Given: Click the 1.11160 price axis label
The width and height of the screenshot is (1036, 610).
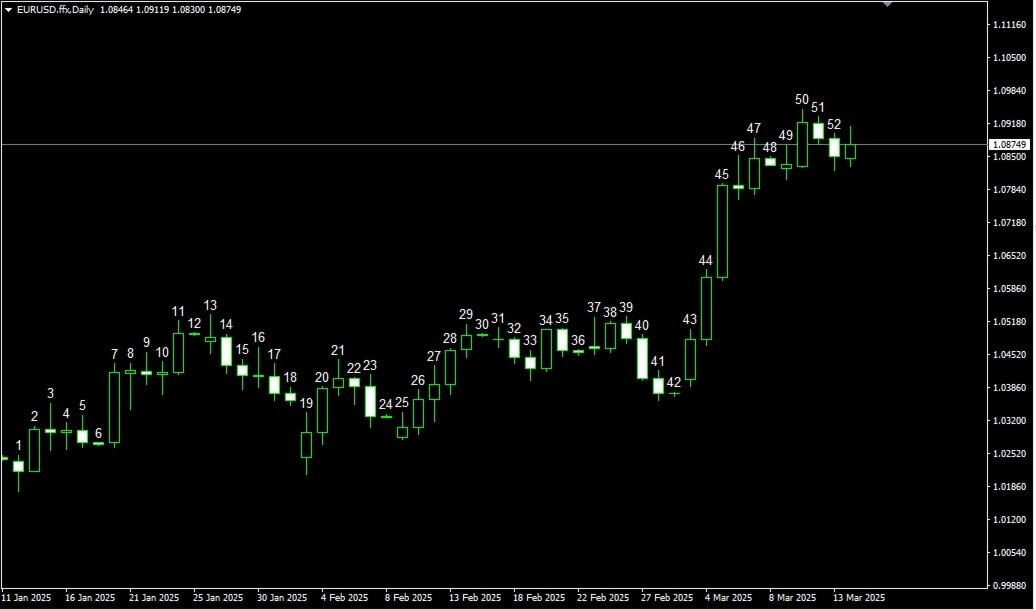Looking at the screenshot, I should [x=1010, y=24].
